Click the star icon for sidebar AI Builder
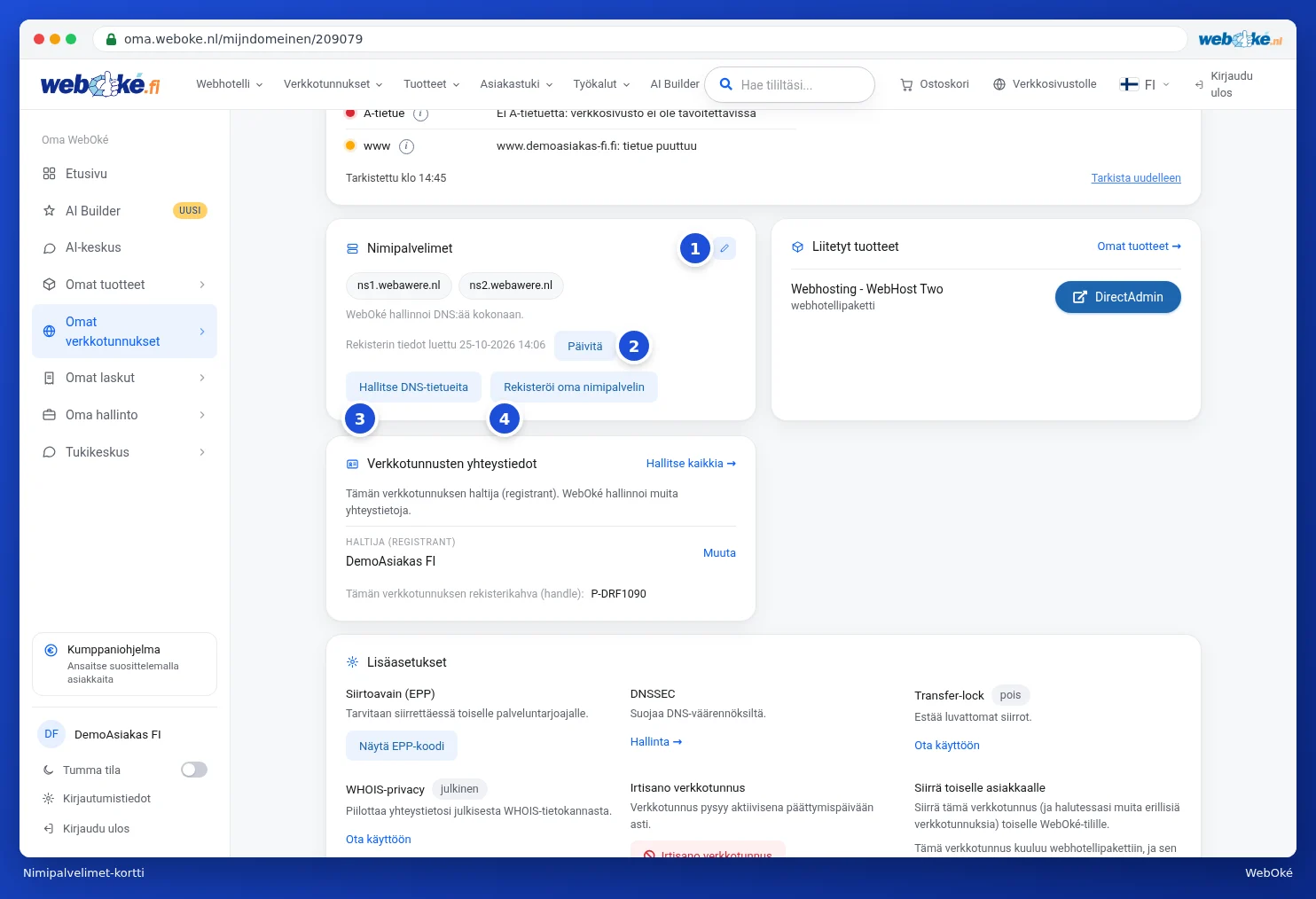The height and width of the screenshot is (899, 1316). pyautogui.click(x=50, y=211)
